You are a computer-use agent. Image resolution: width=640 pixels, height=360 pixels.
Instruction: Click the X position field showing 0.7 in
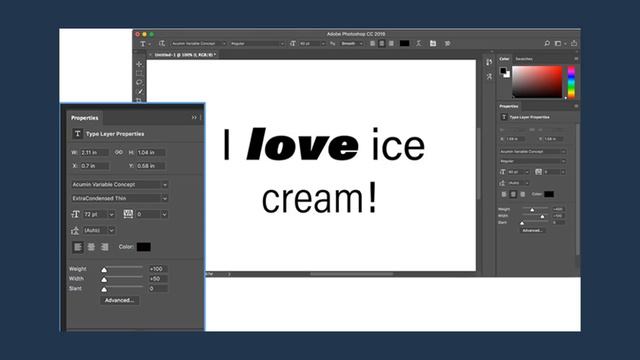(95, 166)
